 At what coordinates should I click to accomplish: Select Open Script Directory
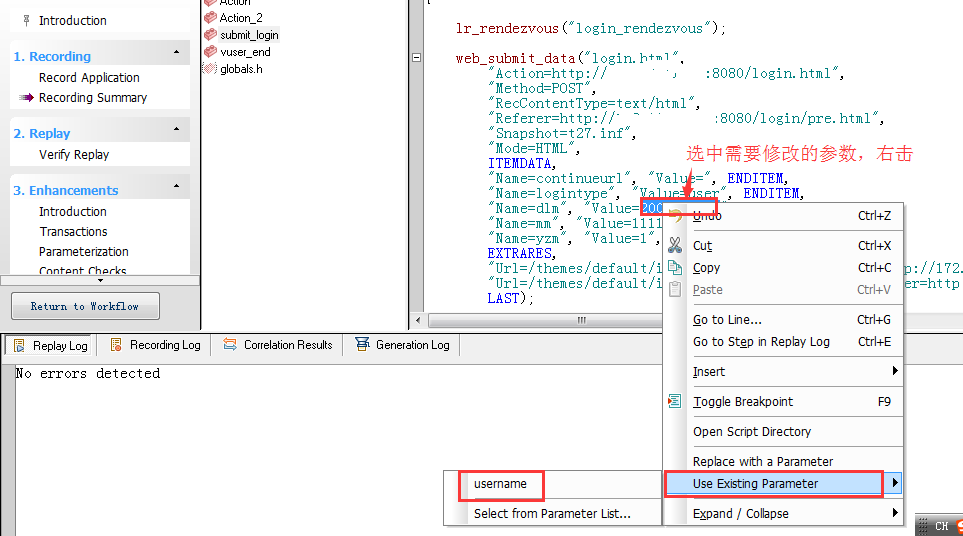pos(783,432)
